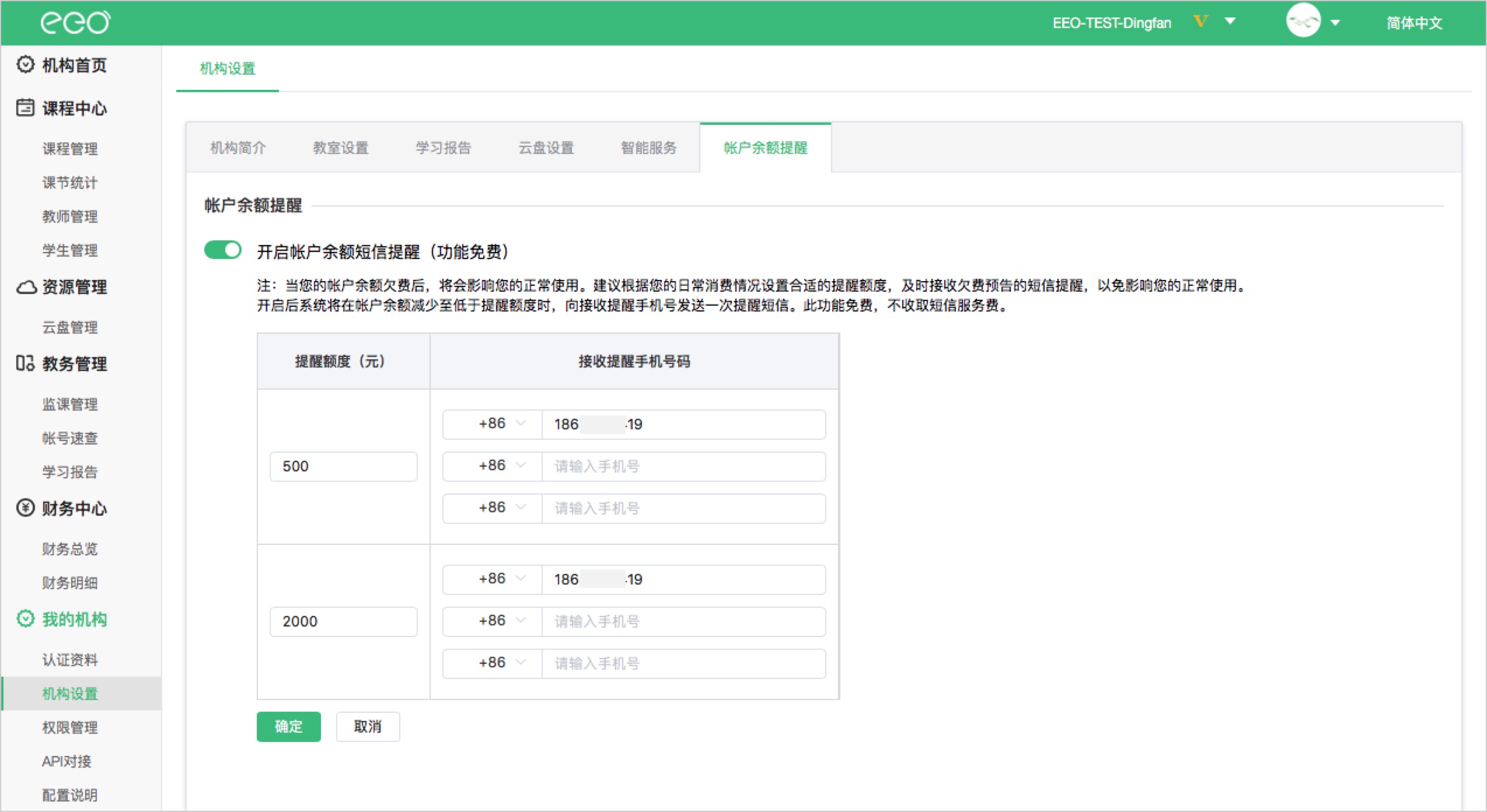Click first phone number field in 2000 row
The image size is (1487, 812).
pos(683,579)
